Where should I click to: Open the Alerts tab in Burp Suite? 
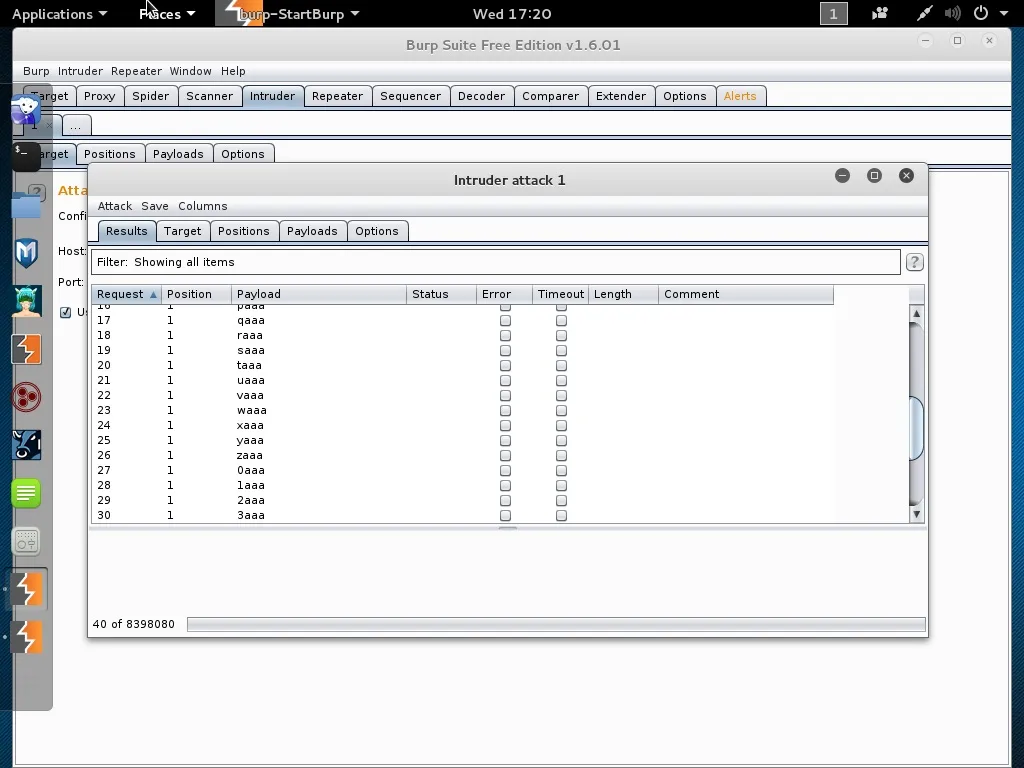pos(740,96)
